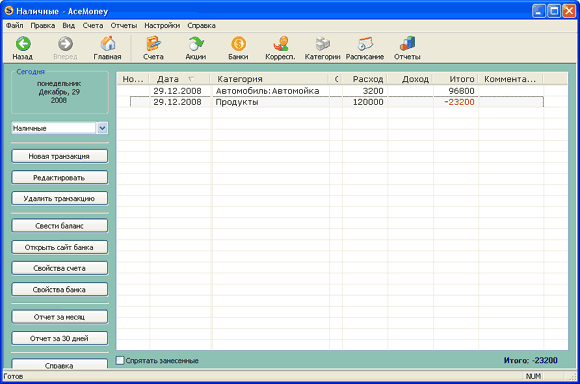Open the Расписание schedule icon
Viewport: 580px width, 384px height.
[x=365, y=44]
